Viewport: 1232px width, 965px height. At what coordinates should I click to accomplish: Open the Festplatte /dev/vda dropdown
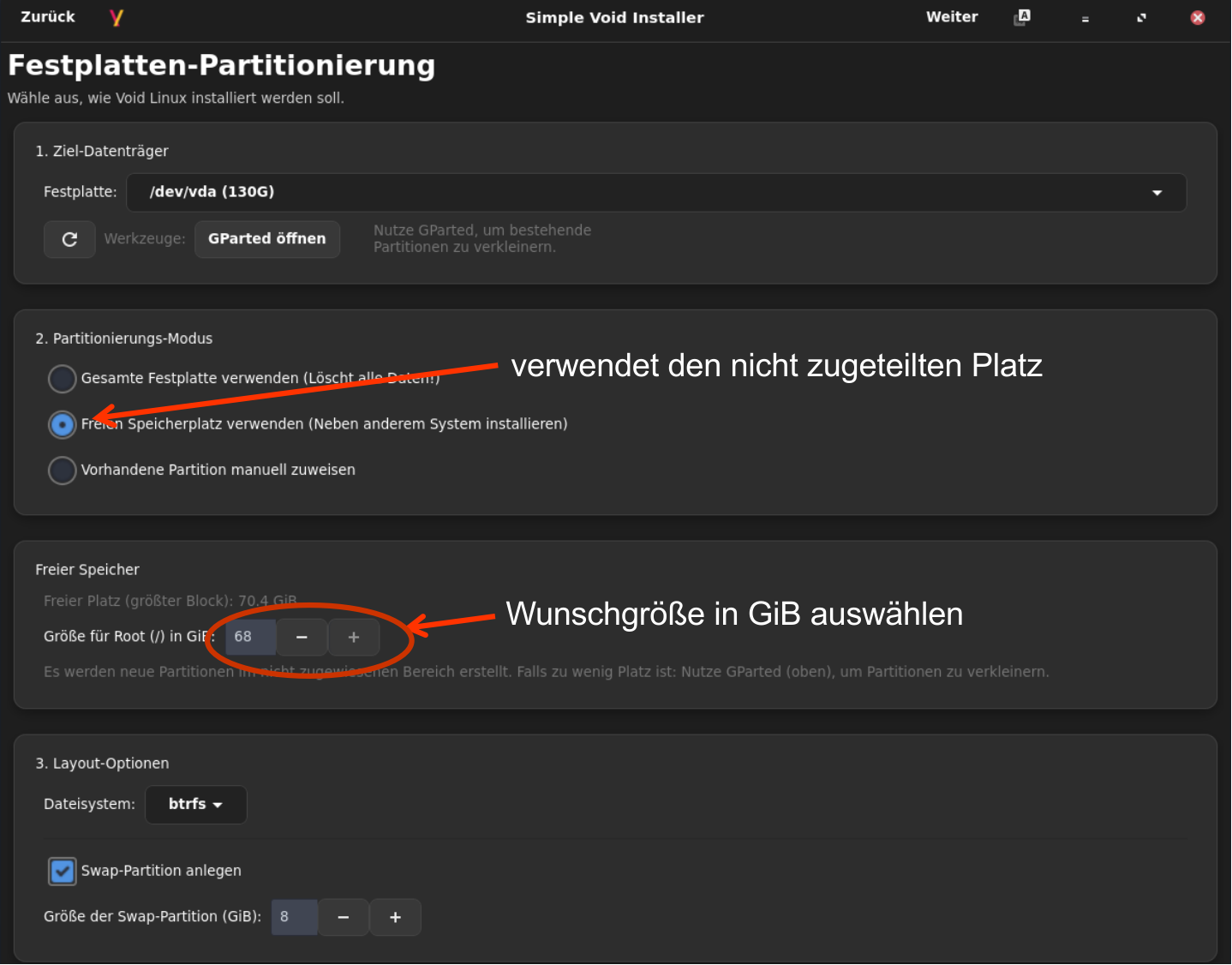click(655, 192)
